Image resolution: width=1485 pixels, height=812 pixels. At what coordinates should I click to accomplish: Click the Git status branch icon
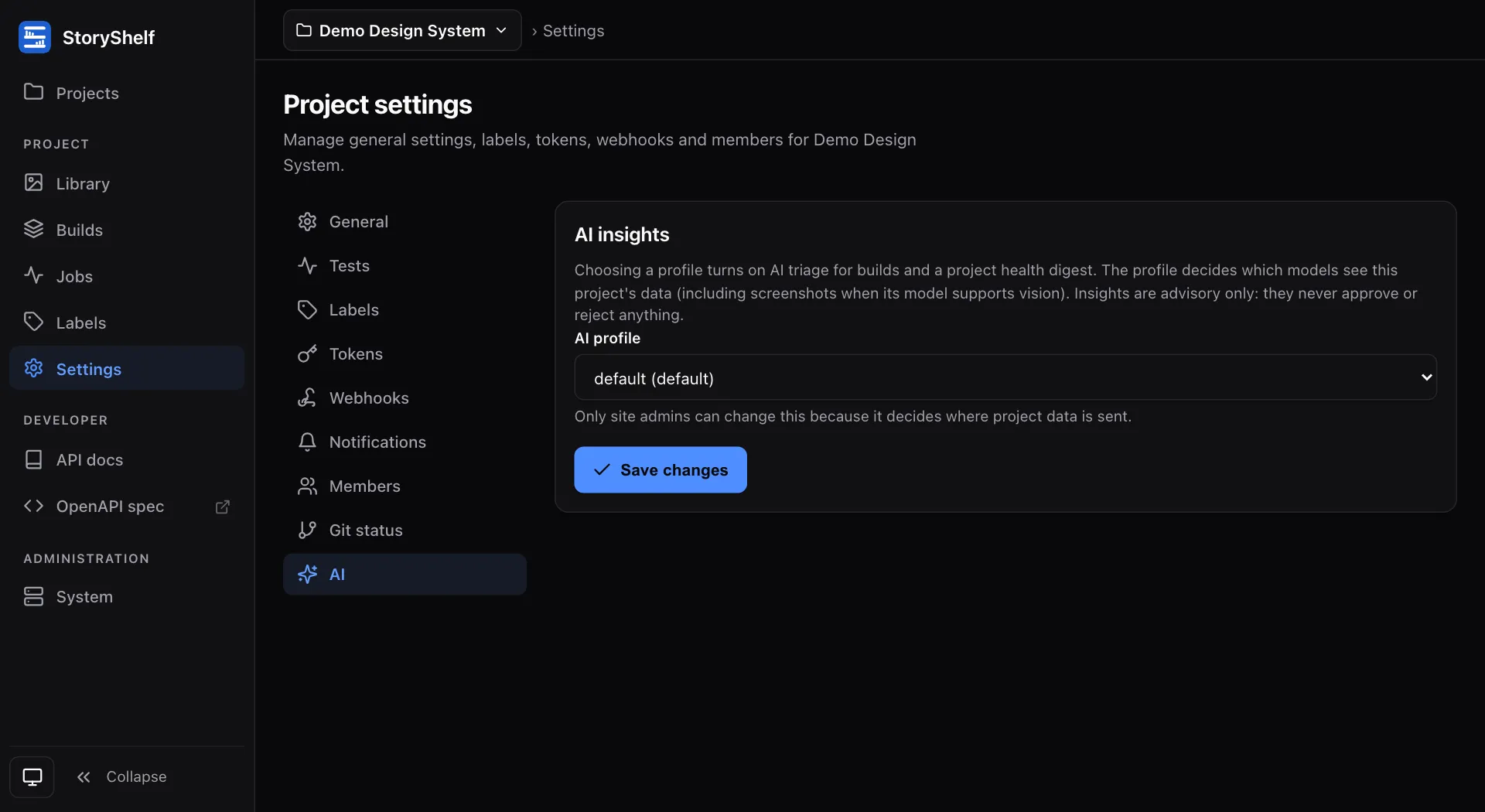pos(307,530)
